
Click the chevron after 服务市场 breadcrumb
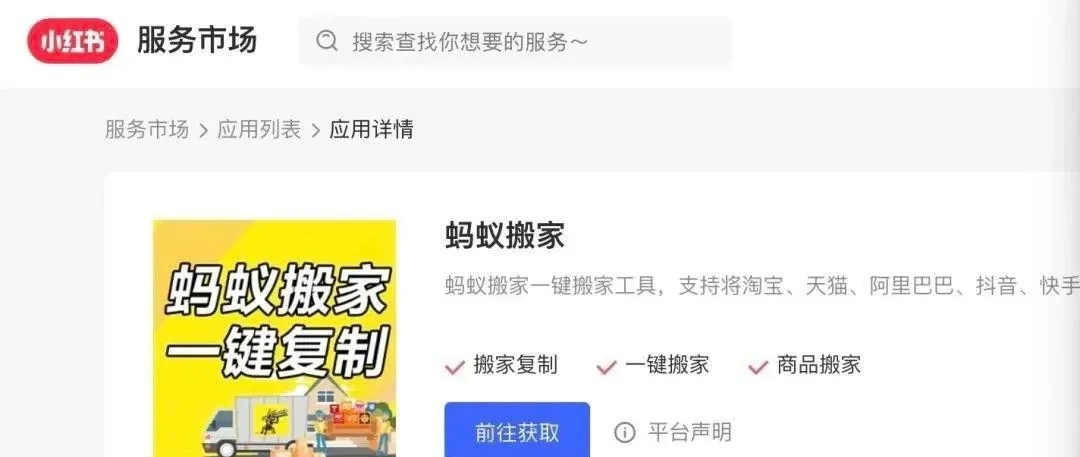pos(203,130)
